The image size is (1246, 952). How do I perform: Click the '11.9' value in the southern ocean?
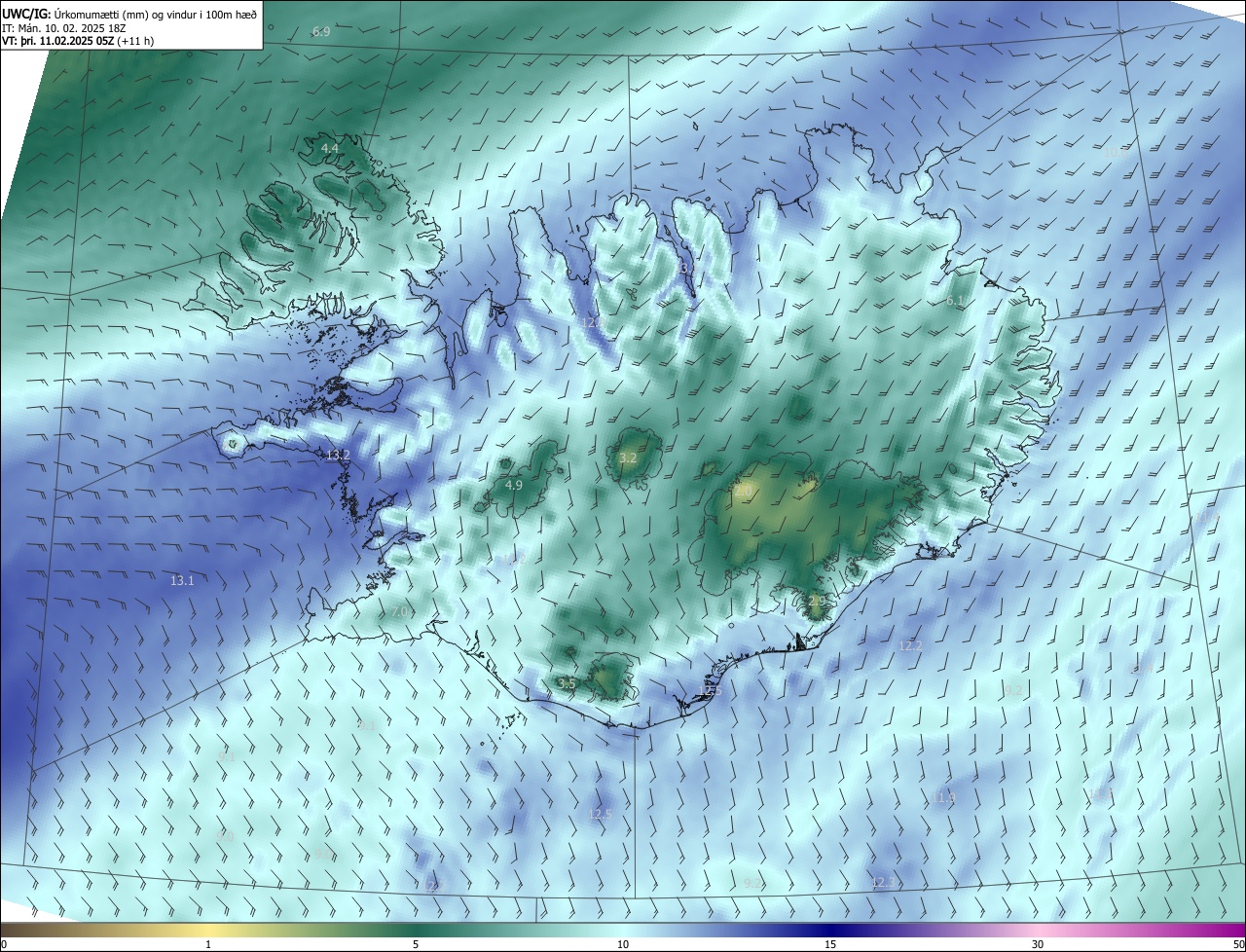pos(943,798)
